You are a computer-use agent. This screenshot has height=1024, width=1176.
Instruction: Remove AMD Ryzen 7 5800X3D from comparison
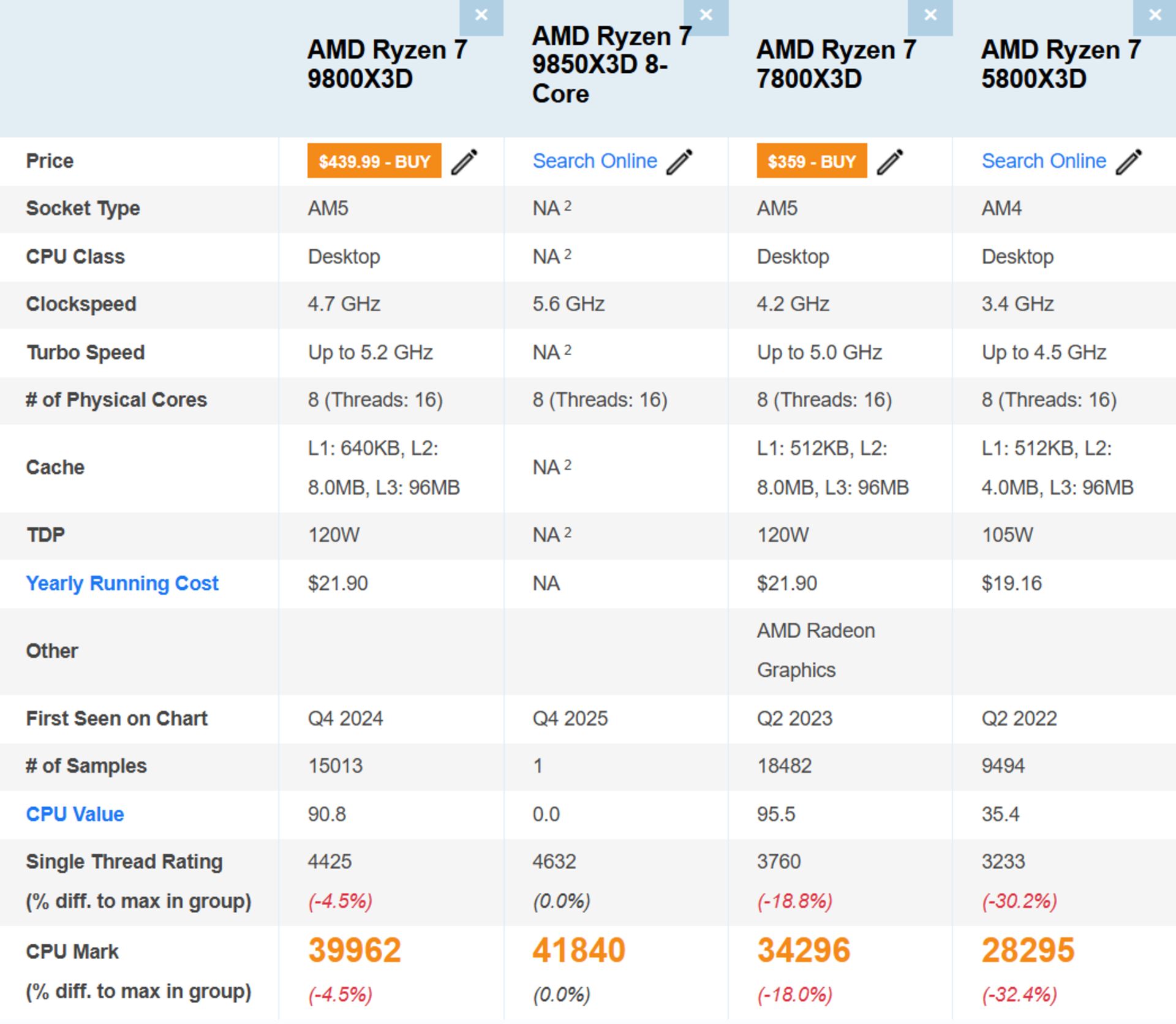(1155, 14)
